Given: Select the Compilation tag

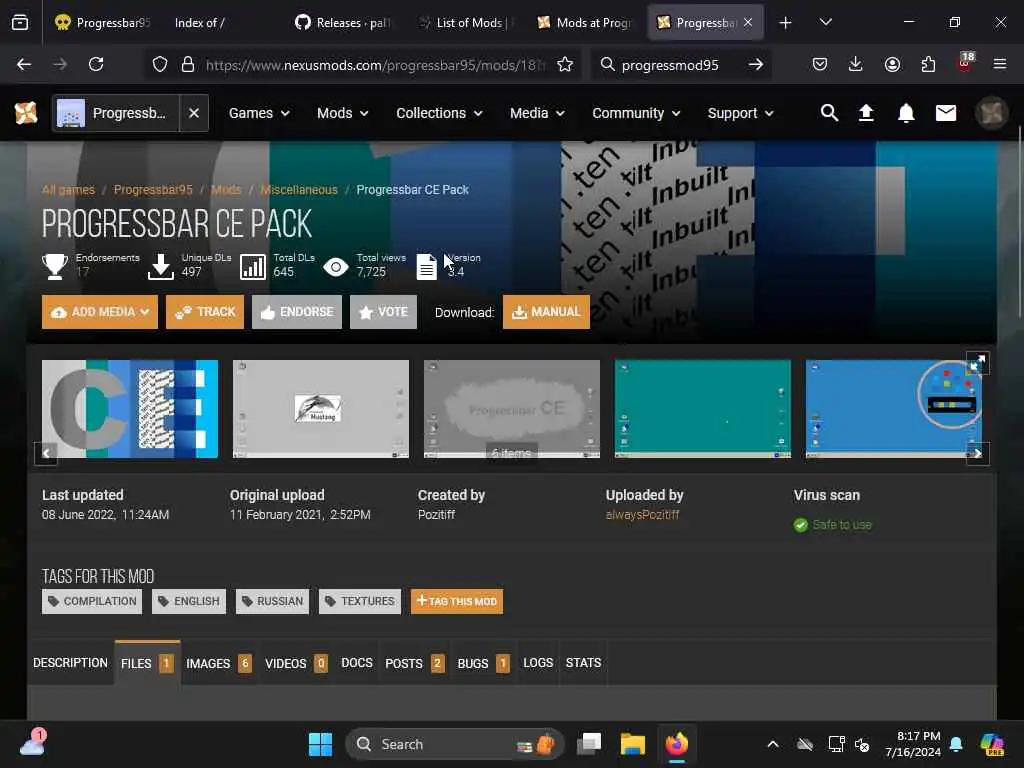Looking at the screenshot, I should [x=92, y=601].
